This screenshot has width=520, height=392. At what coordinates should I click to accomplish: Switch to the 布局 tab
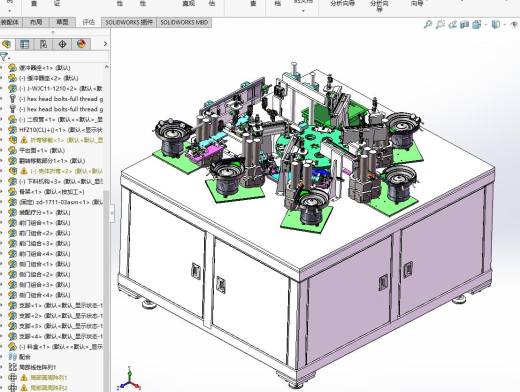36,22
